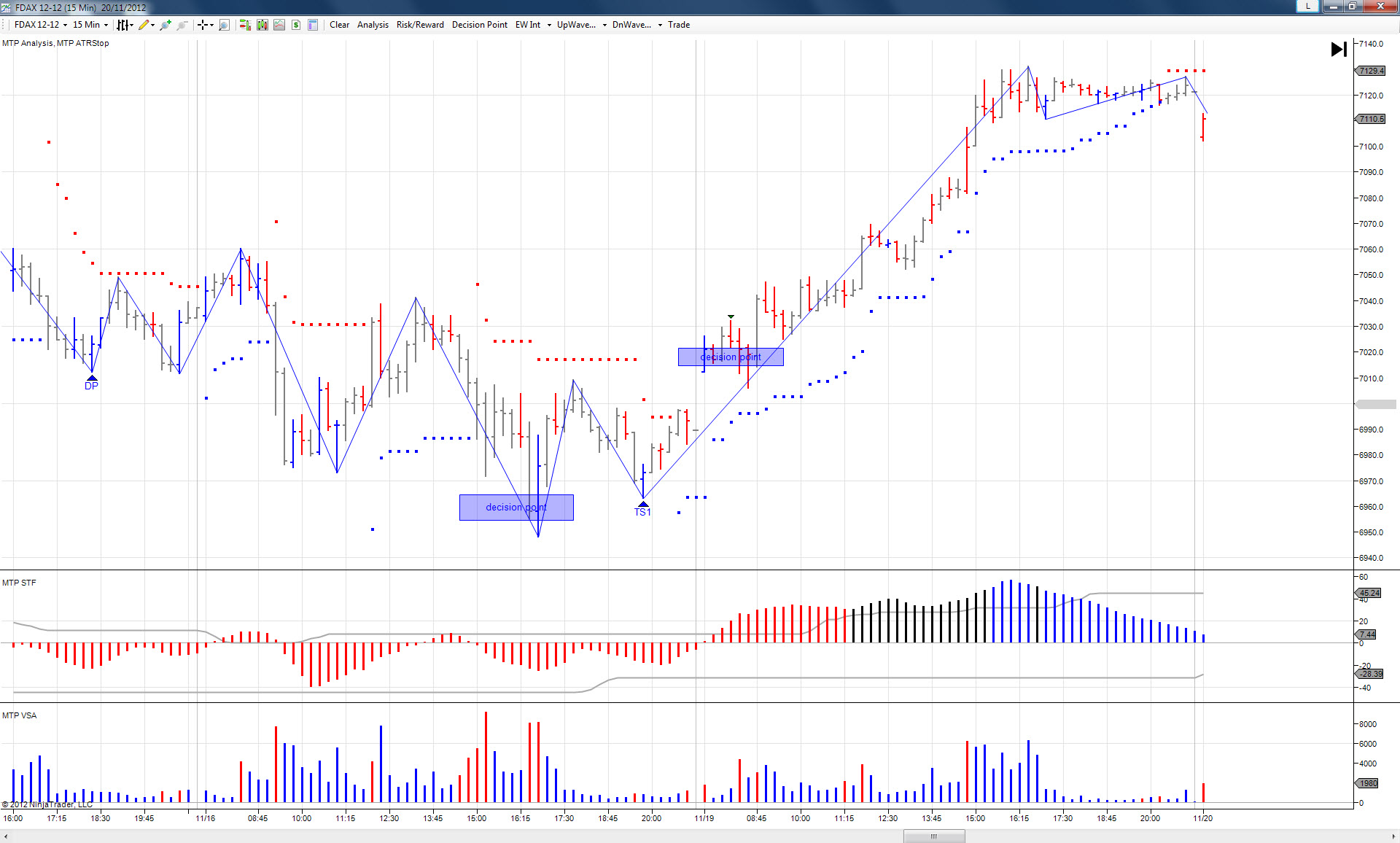Click the horizontal scrollbar thumb
Image resolution: width=1400 pixels, height=843 pixels.
coord(934,836)
